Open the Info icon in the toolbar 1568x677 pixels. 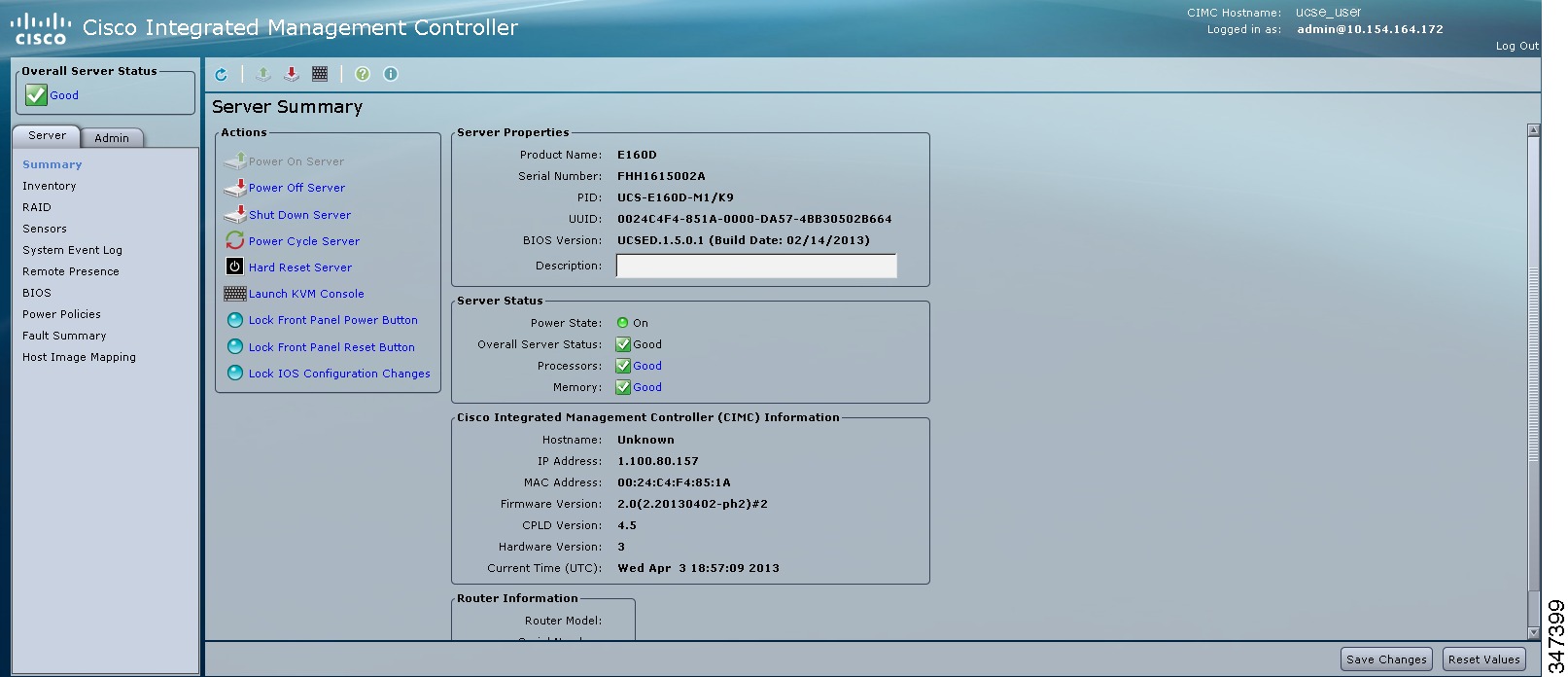(391, 74)
